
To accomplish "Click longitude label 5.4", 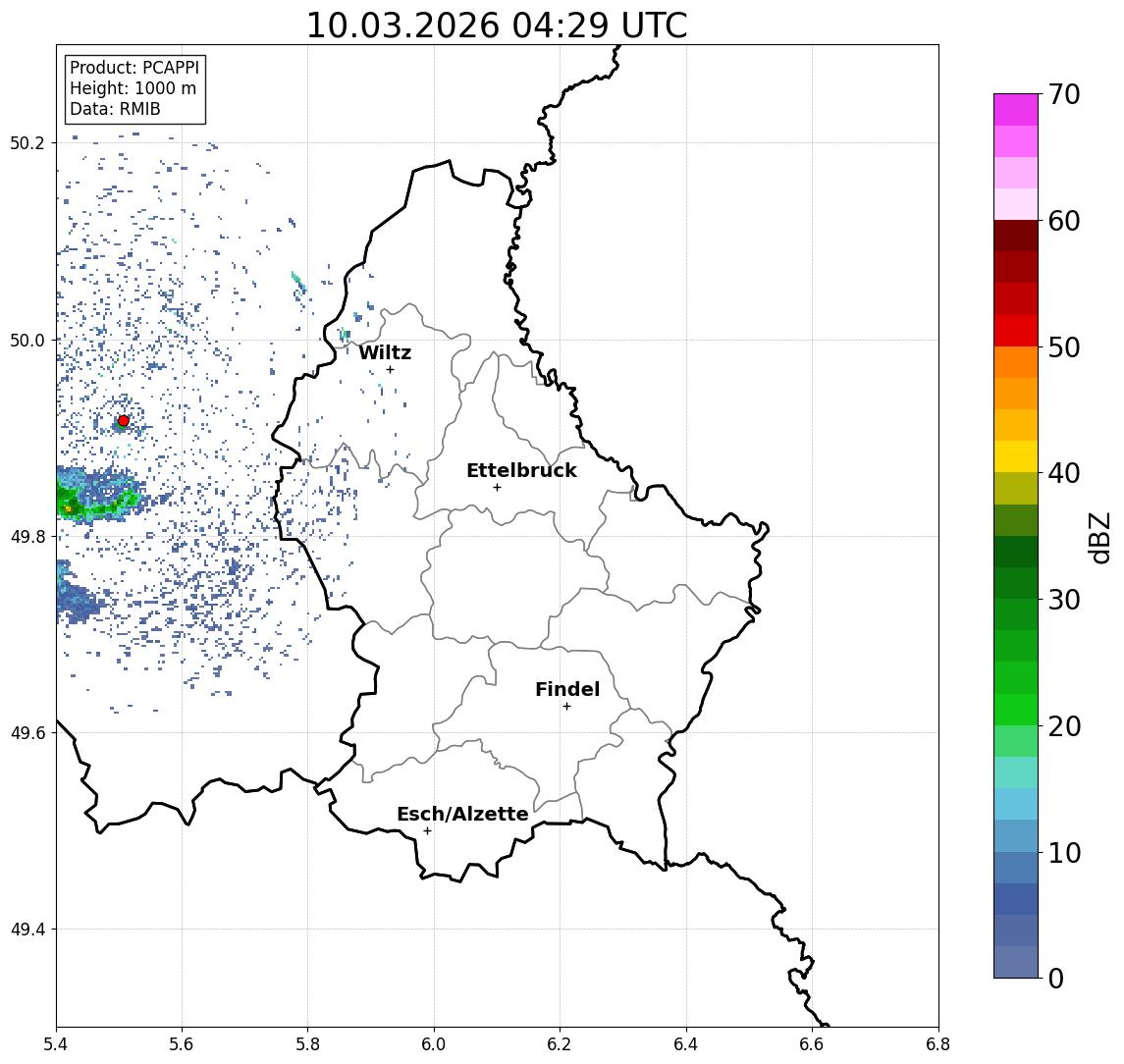I will click(56, 1044).
